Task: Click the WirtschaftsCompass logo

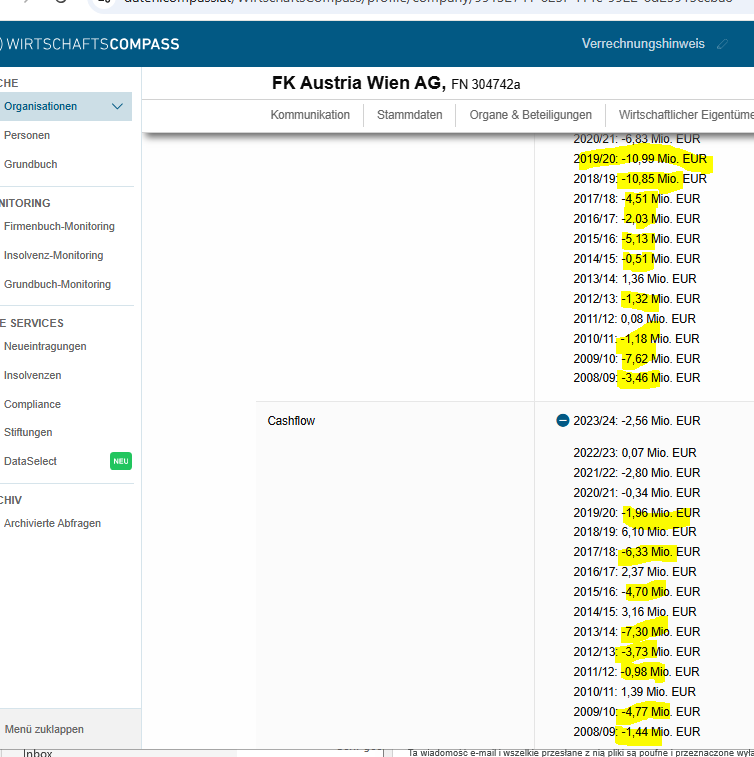Action: point(89,44)
